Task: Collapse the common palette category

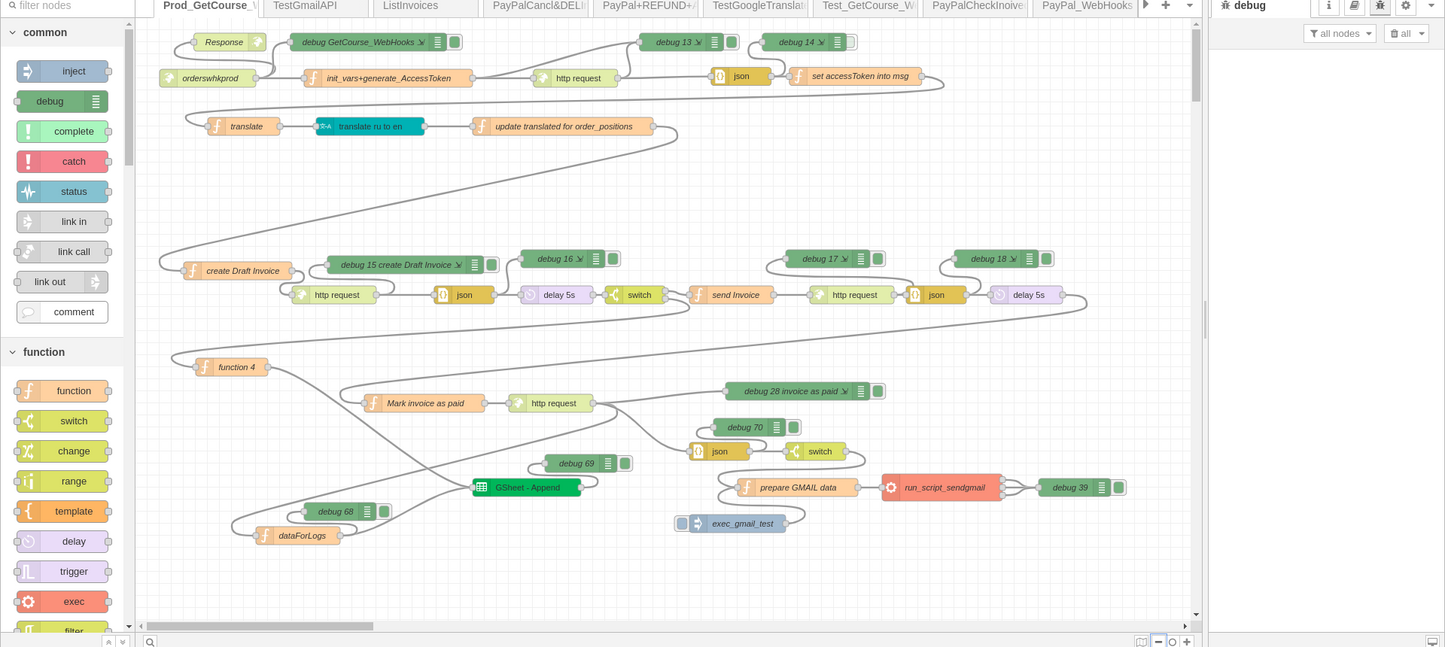Action: tap(13, 33)
